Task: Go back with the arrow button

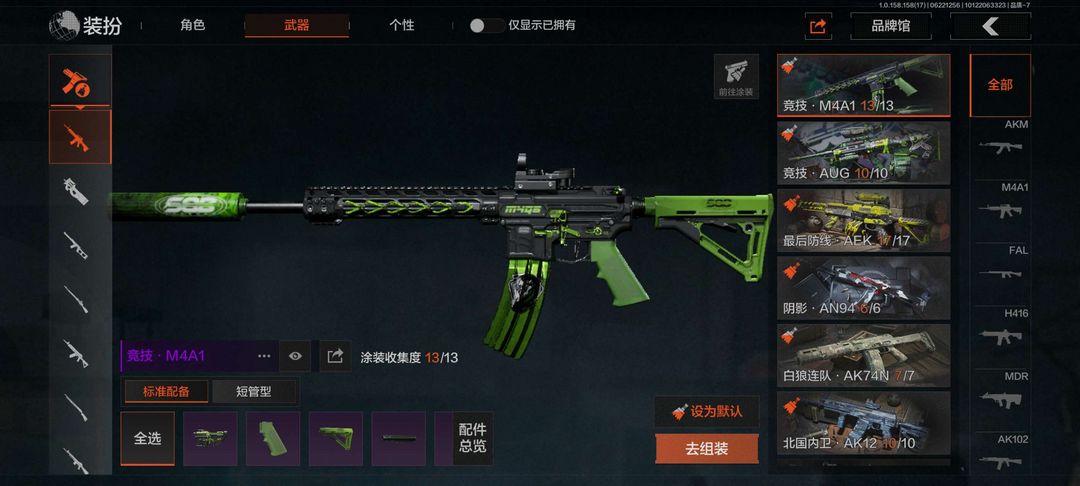Action: (990, 26)
